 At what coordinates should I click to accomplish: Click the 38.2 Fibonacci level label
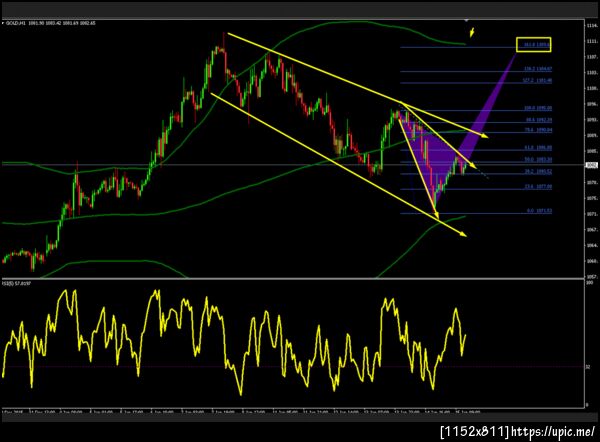coord(539,171)
